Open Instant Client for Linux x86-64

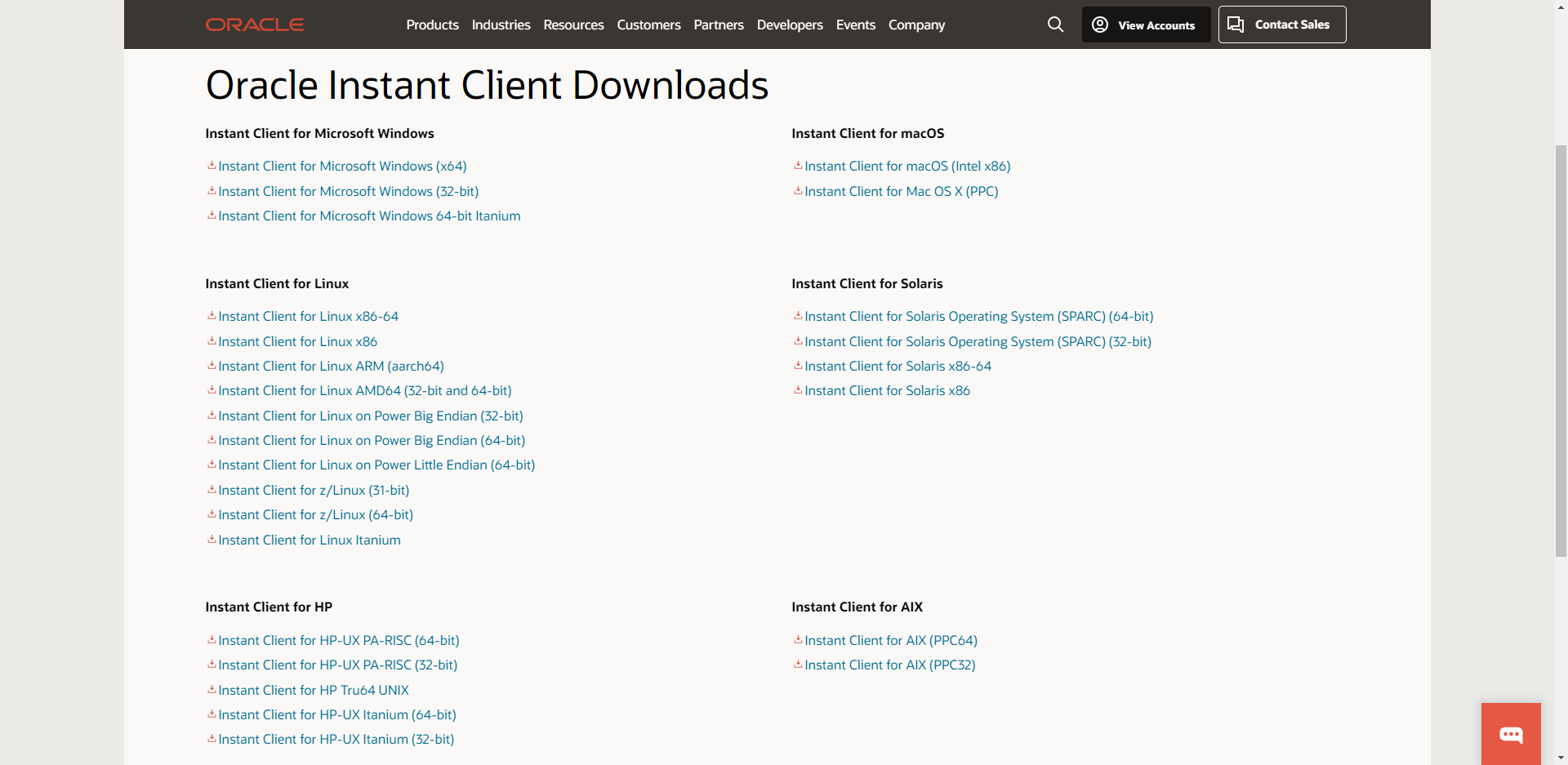click(308, 316)
